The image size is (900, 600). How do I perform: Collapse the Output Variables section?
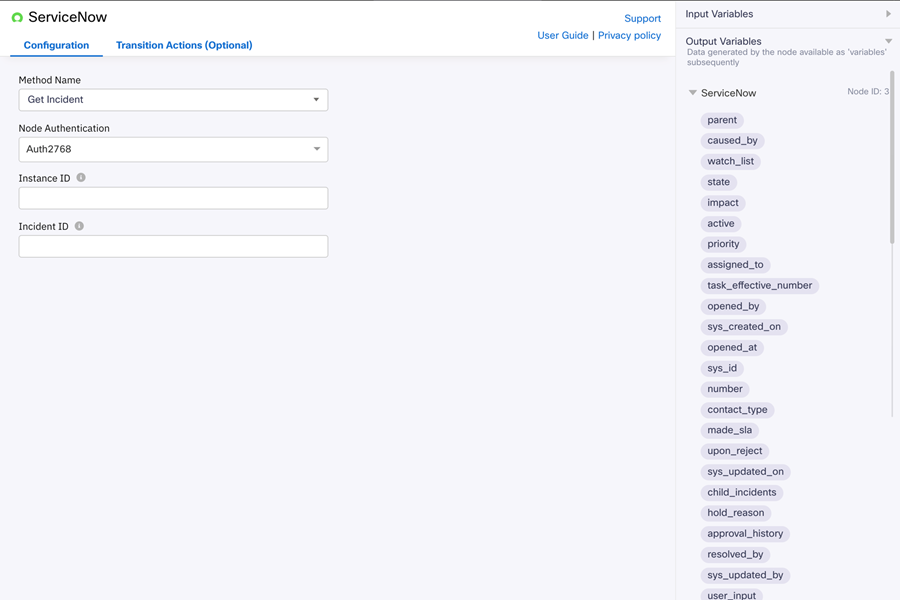(x=889, y=41)
